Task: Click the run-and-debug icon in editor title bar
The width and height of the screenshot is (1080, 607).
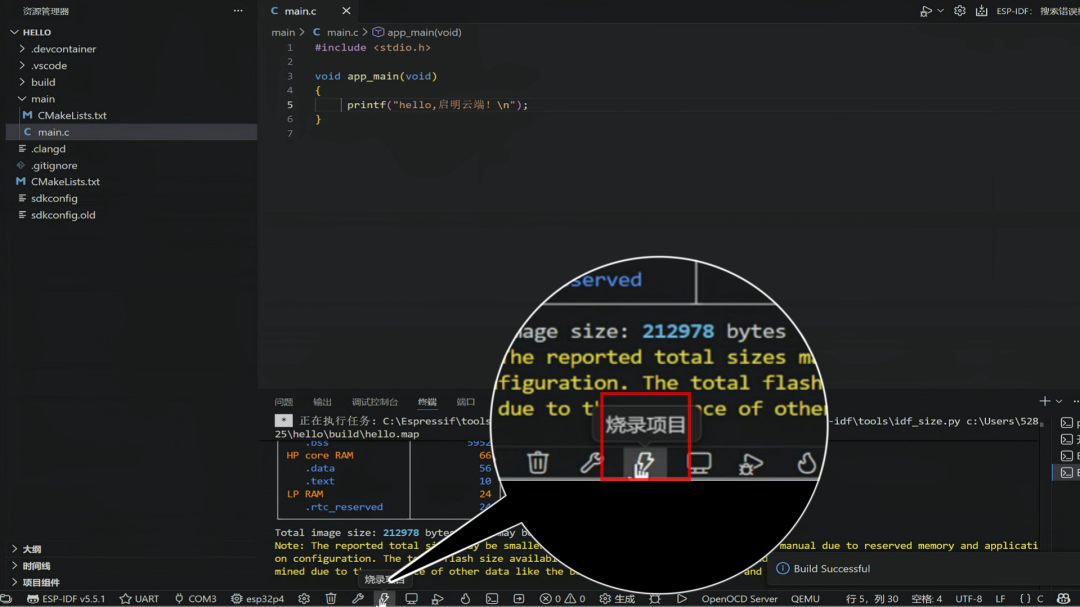Action: 926,11
